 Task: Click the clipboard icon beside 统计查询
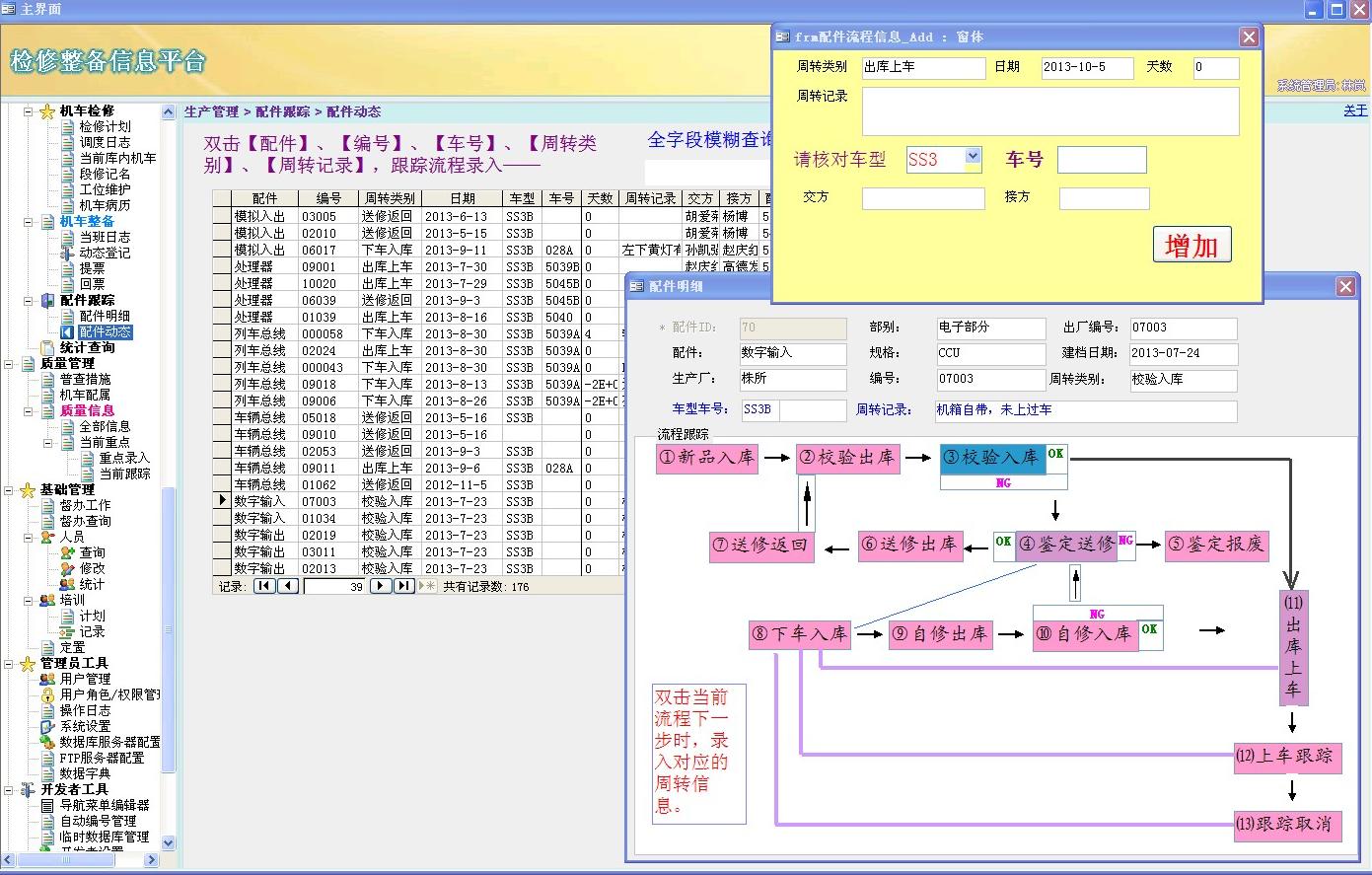click(47, 347)
